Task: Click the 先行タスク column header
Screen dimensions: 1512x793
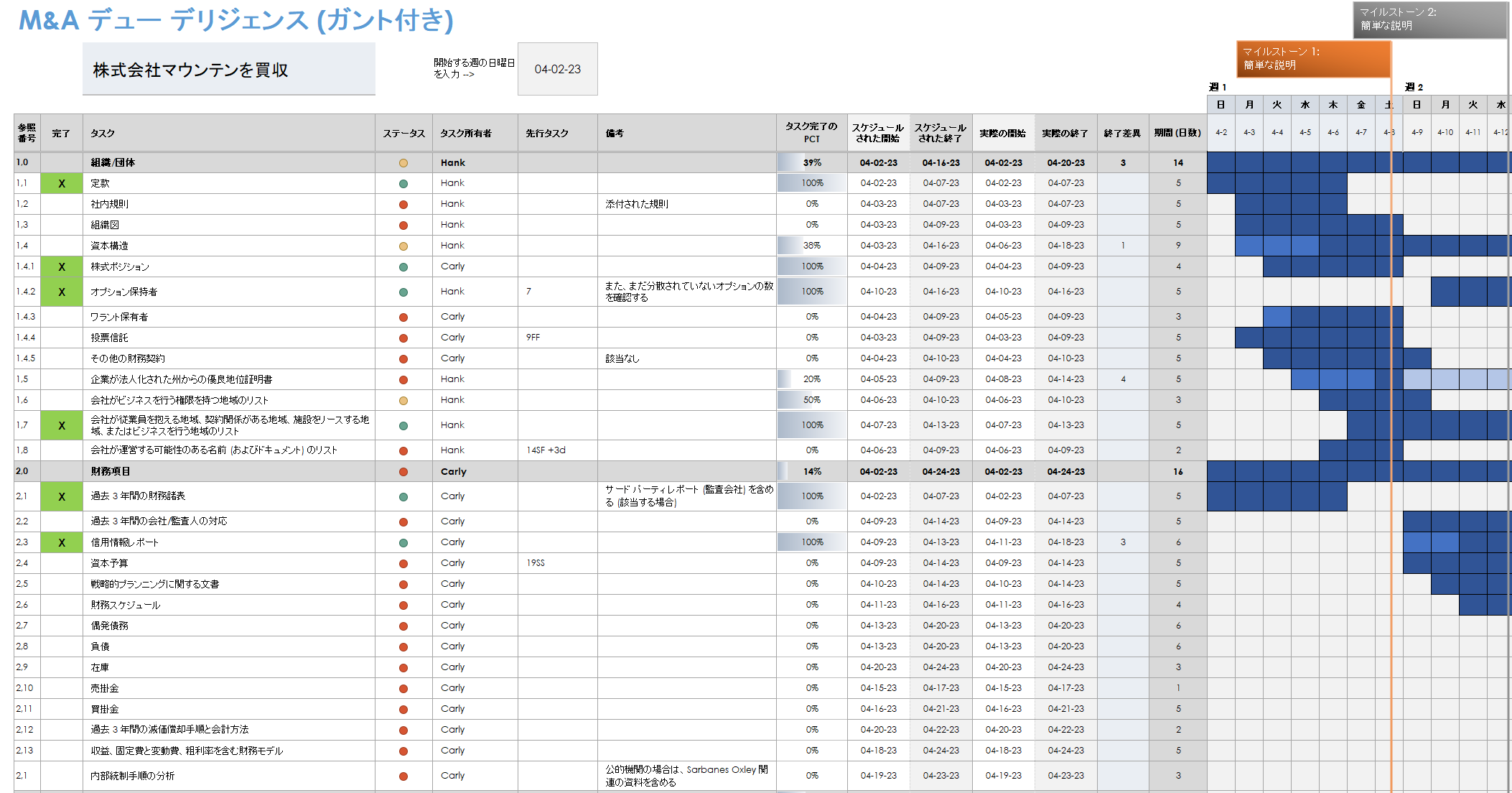Action: click(558, 133)
